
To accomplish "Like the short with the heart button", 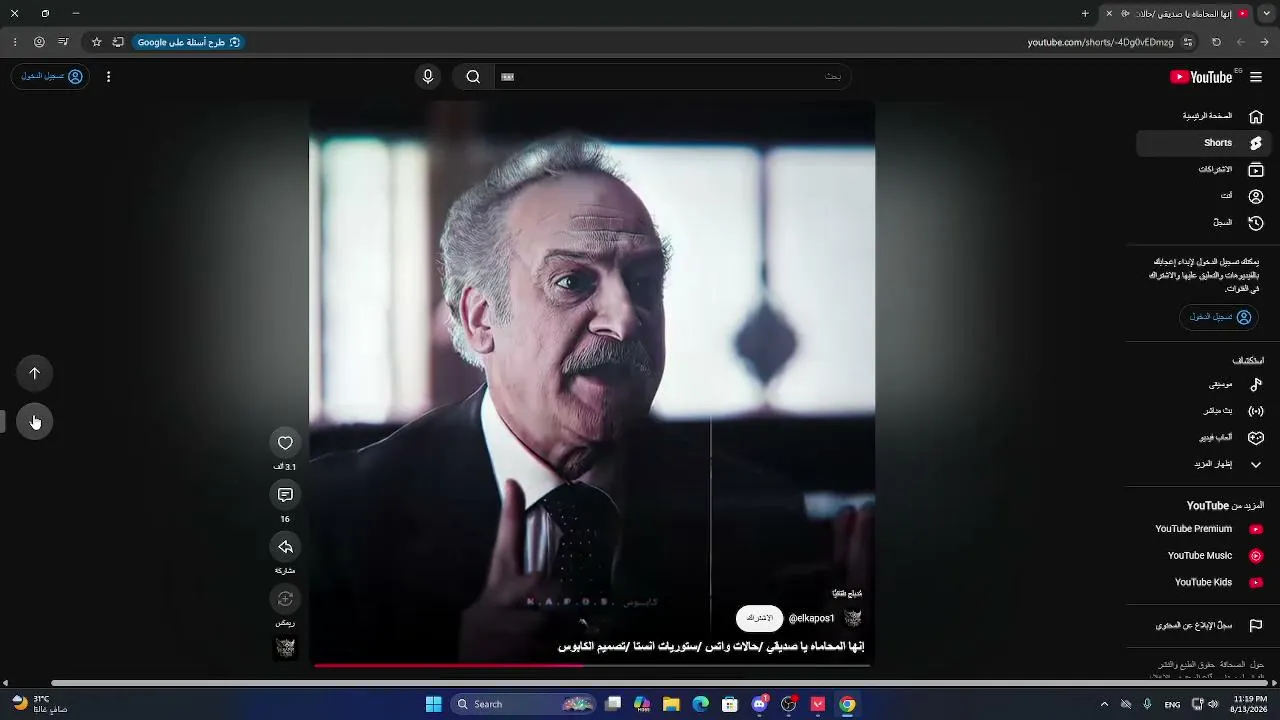I will [285, 443].
